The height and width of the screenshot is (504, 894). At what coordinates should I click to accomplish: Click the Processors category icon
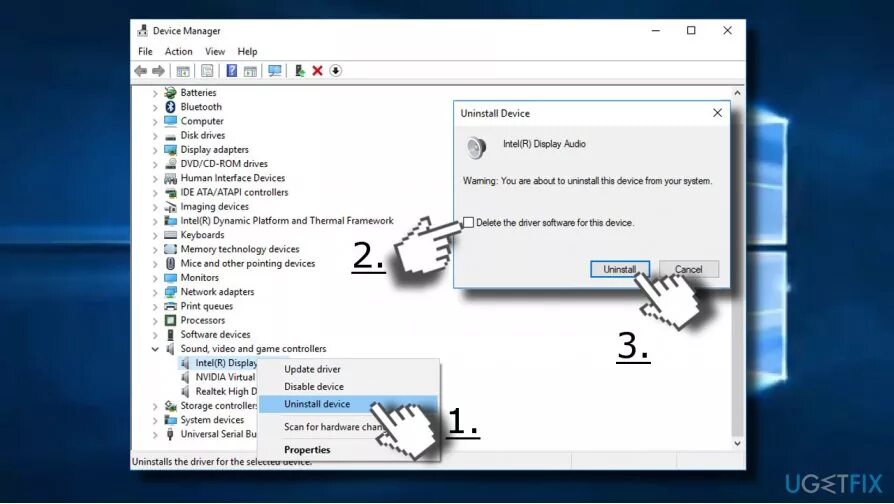[170, 320]
